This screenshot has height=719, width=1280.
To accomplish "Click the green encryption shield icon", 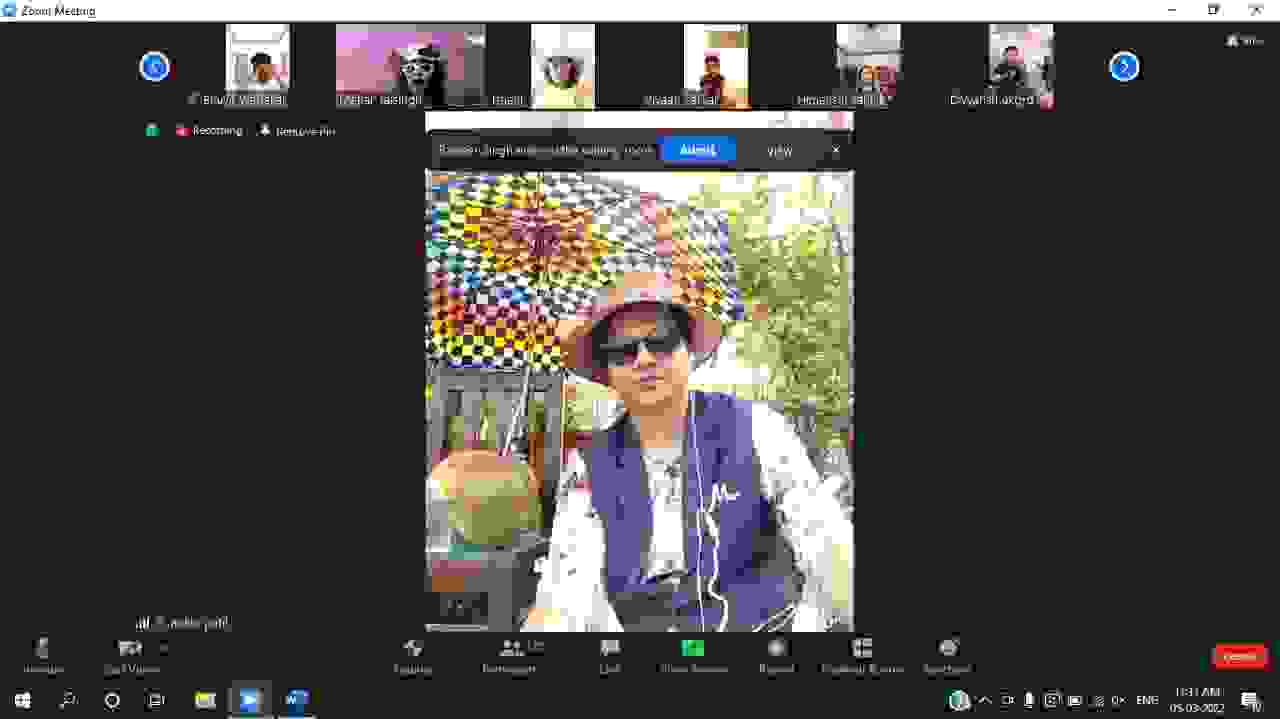I will click(x=152, y=130).
